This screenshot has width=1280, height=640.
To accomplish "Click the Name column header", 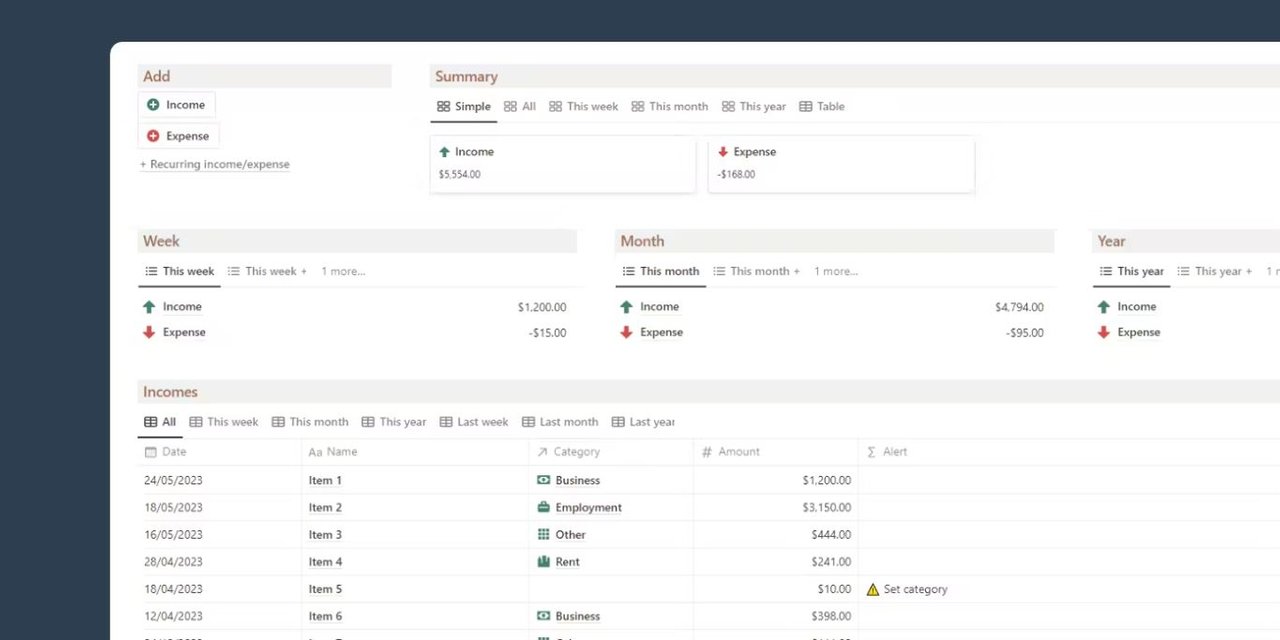I will [415, 452].
